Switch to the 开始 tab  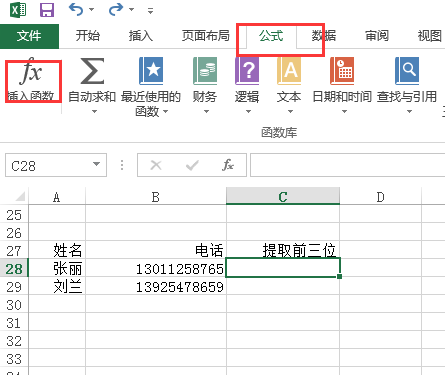[88, 35]
